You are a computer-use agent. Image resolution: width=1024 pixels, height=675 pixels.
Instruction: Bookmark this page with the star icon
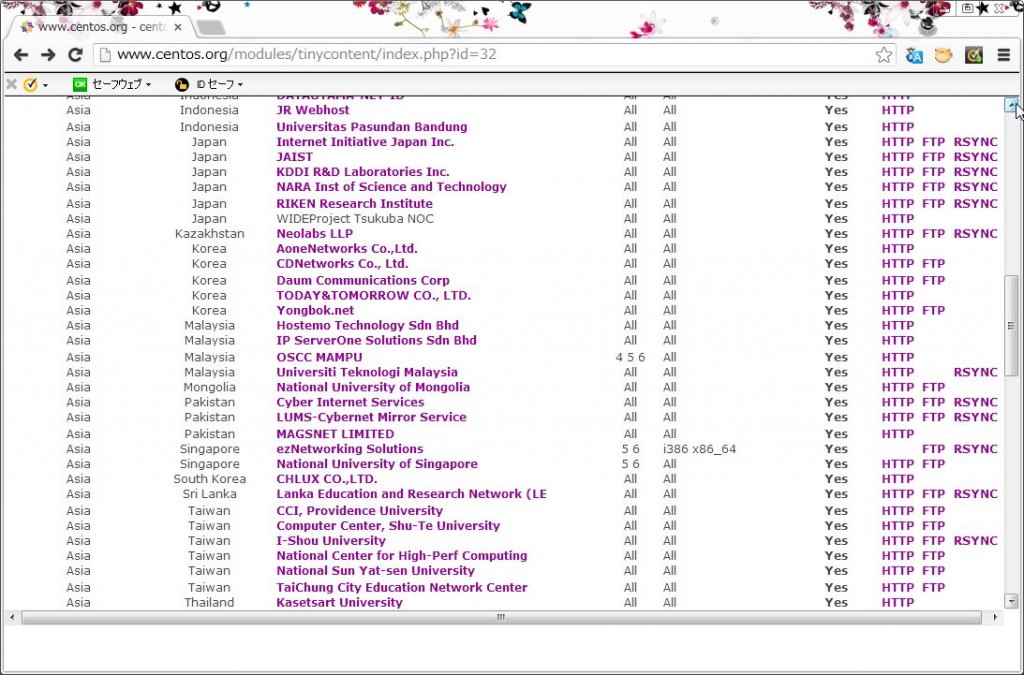pyautogui.click(x=884, y=55)
